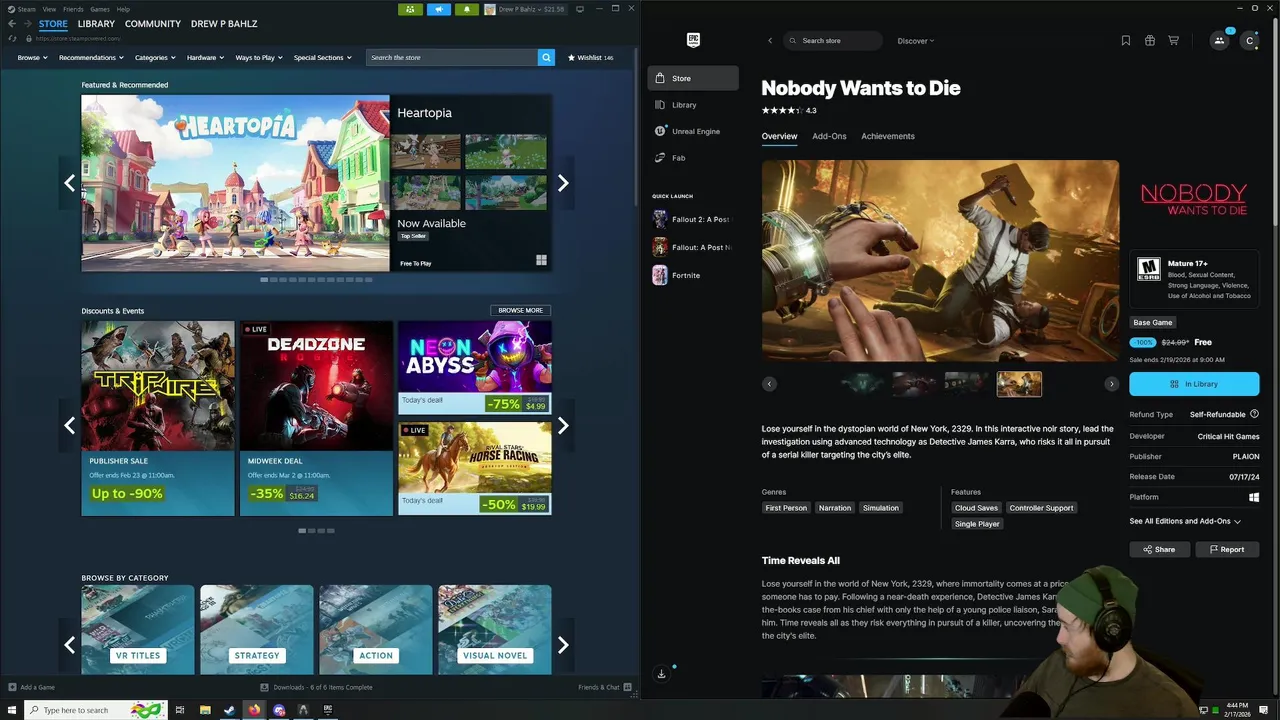Click the Steam forward navigation arrow
The height and width of the screenshot is (720, 1280).
27,24
